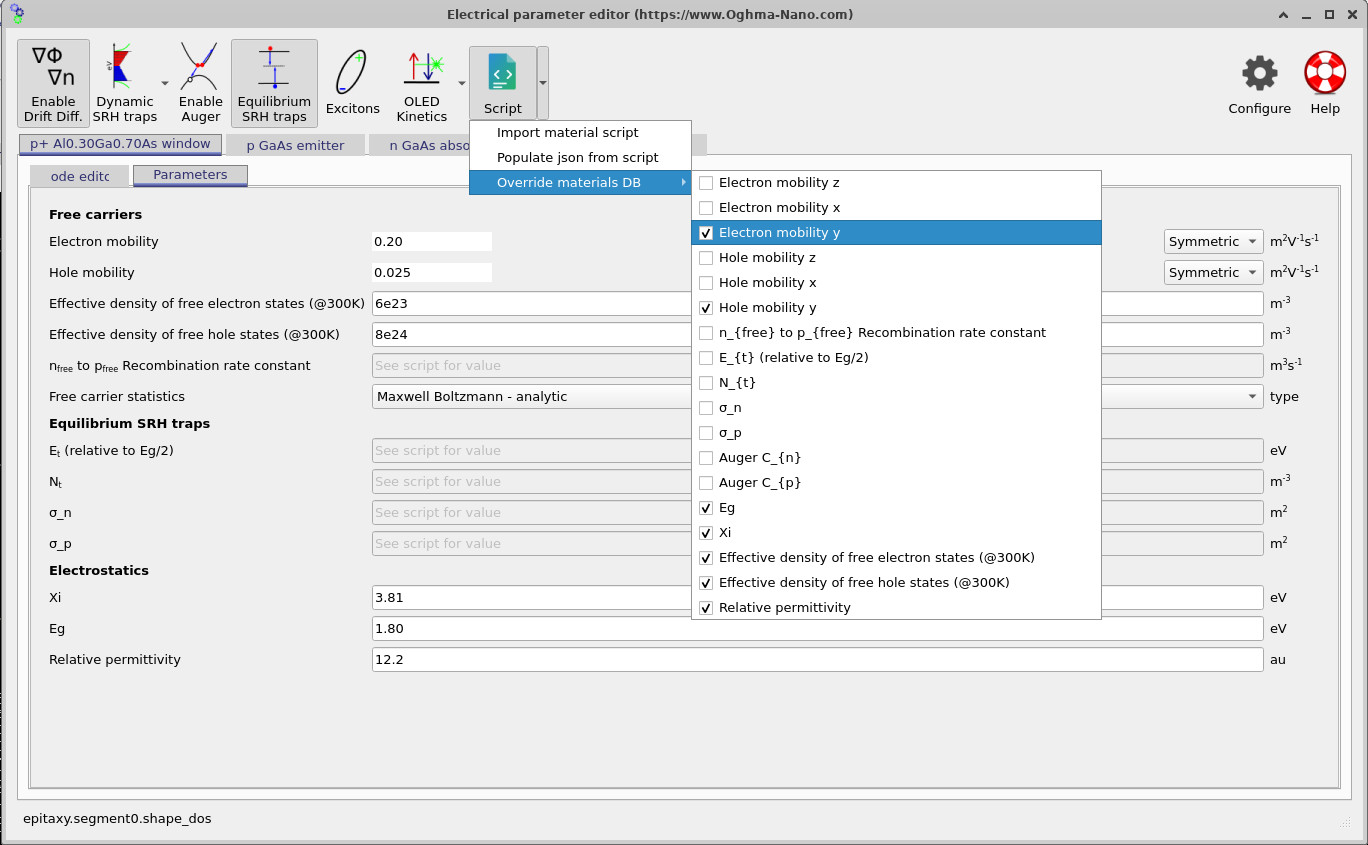Open the Excitons tool
This screenshot has height=845, width=1368.
(x=353, y=83)
